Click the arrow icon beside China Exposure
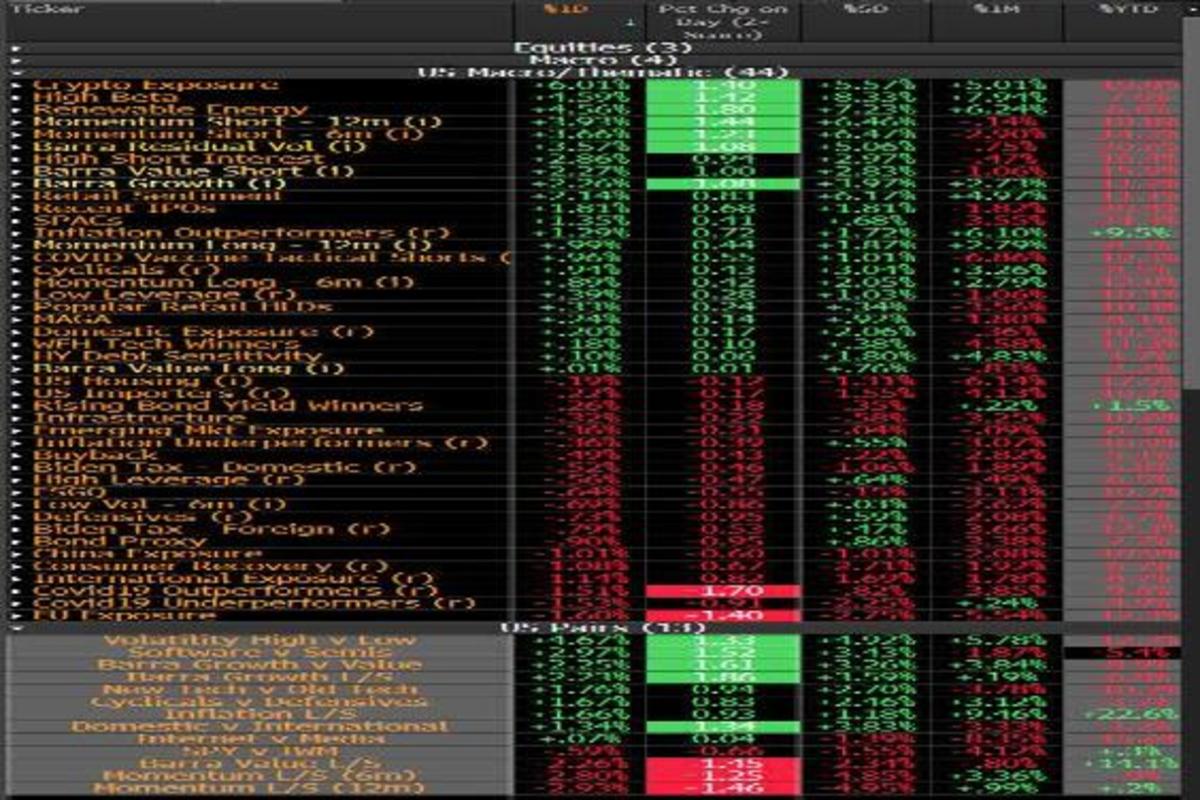Image resolution: width=1200 pixels, height=800 pixels. pyautogui.click(x=16, y=554)
